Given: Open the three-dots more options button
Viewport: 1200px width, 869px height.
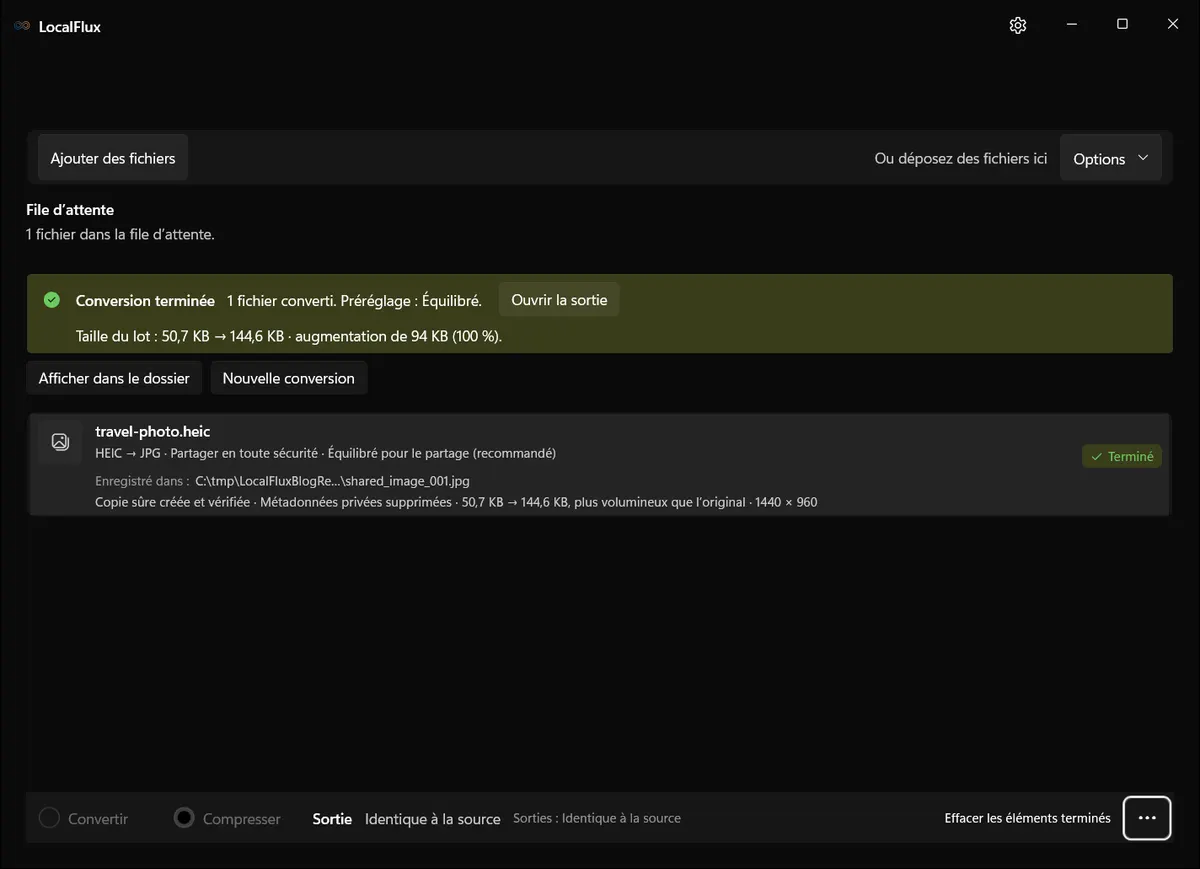Looking at the screenshot, I should [1147, 818].
